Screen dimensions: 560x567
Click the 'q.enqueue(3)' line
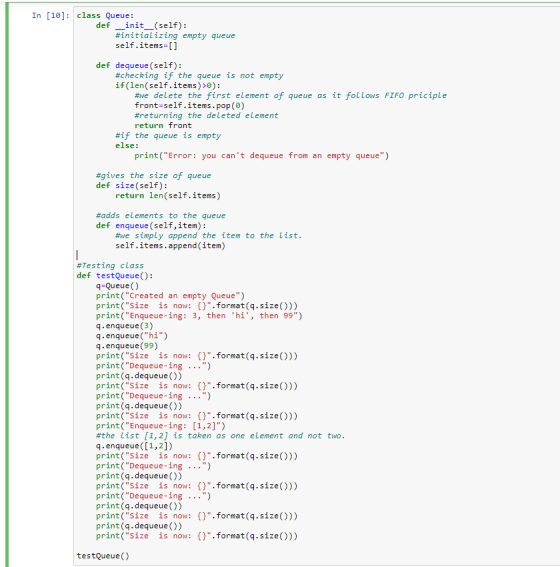tap(124, 325)
